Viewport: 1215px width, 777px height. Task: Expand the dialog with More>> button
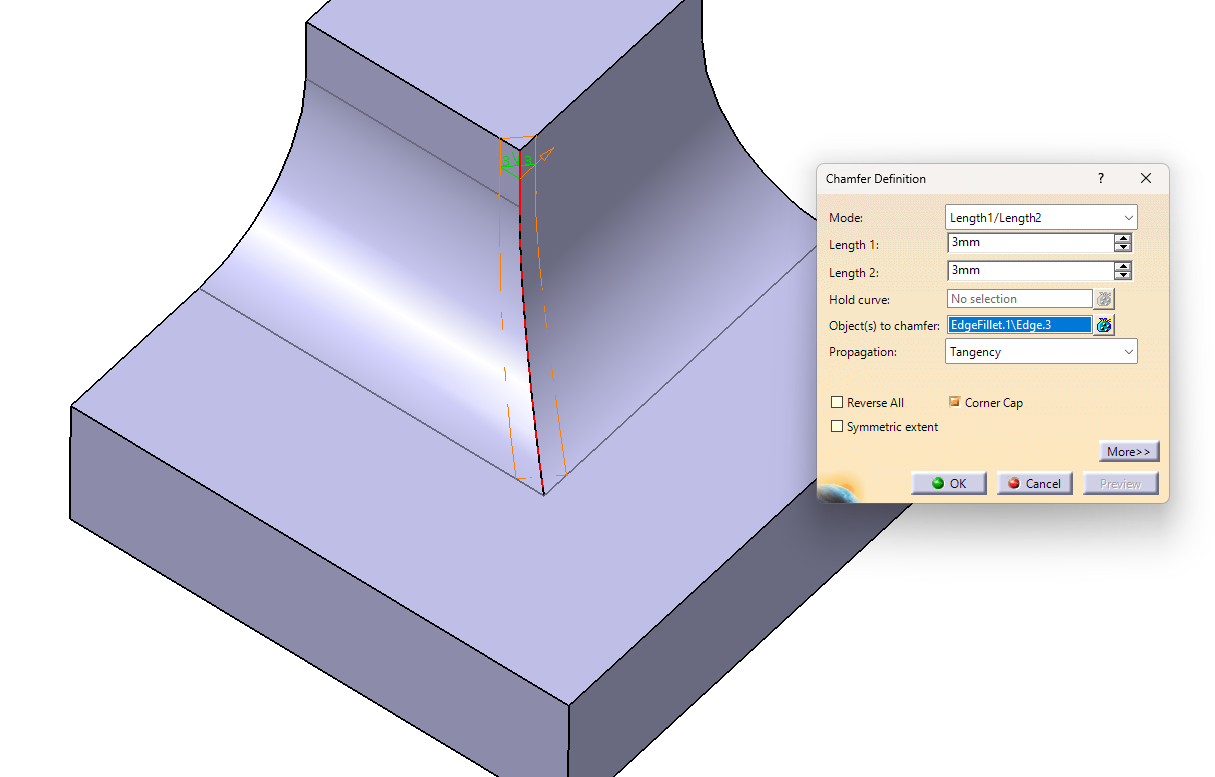click(1129, 452)
